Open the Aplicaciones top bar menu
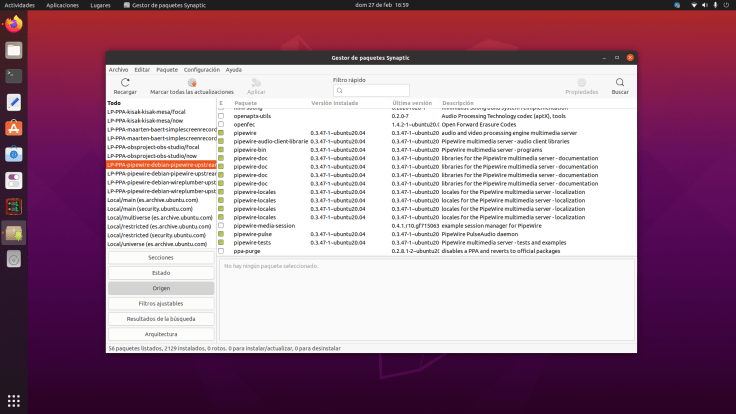 (x=63, y=5)
